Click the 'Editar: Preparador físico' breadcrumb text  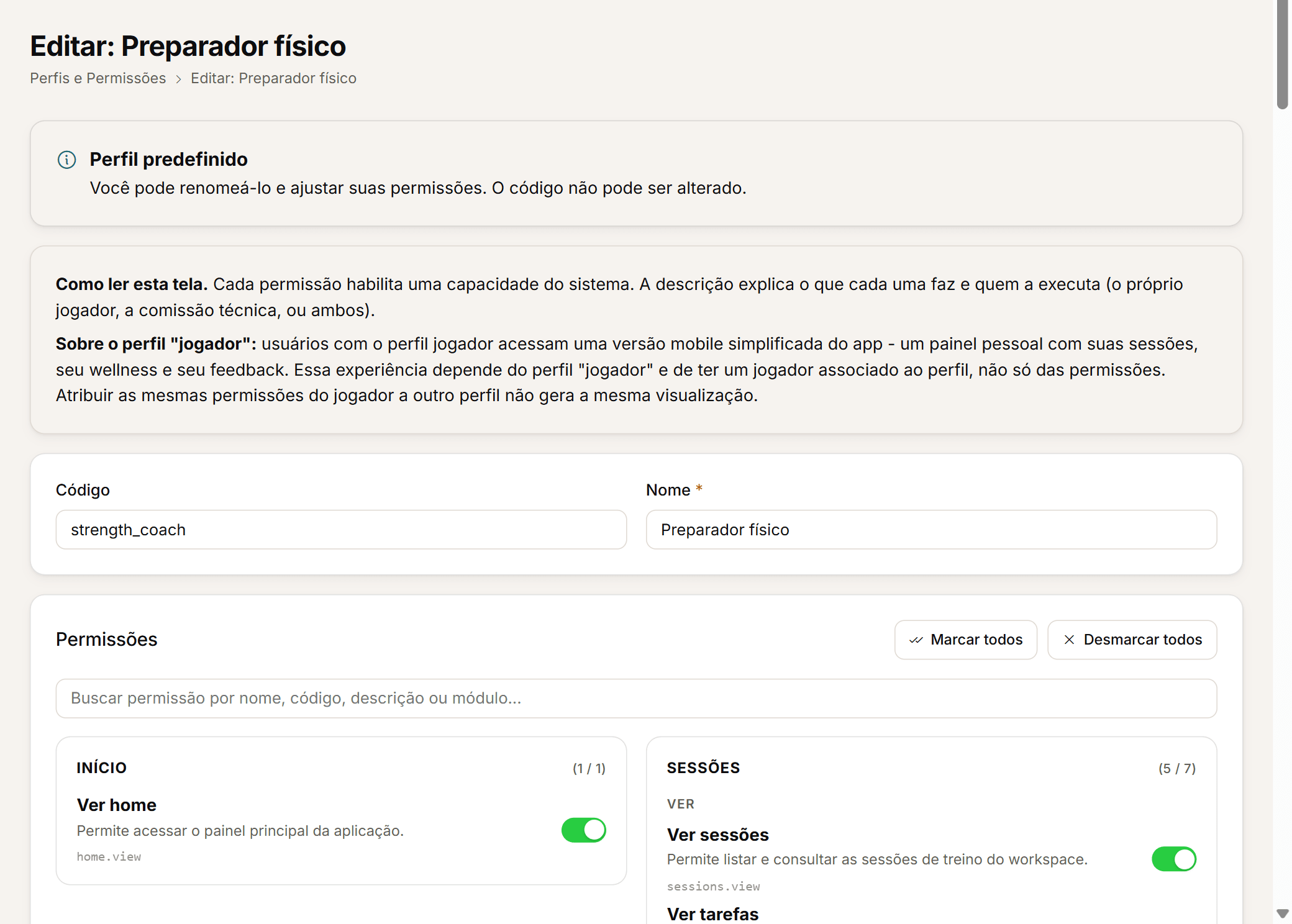pyautogui.click(x=273, y=78)
